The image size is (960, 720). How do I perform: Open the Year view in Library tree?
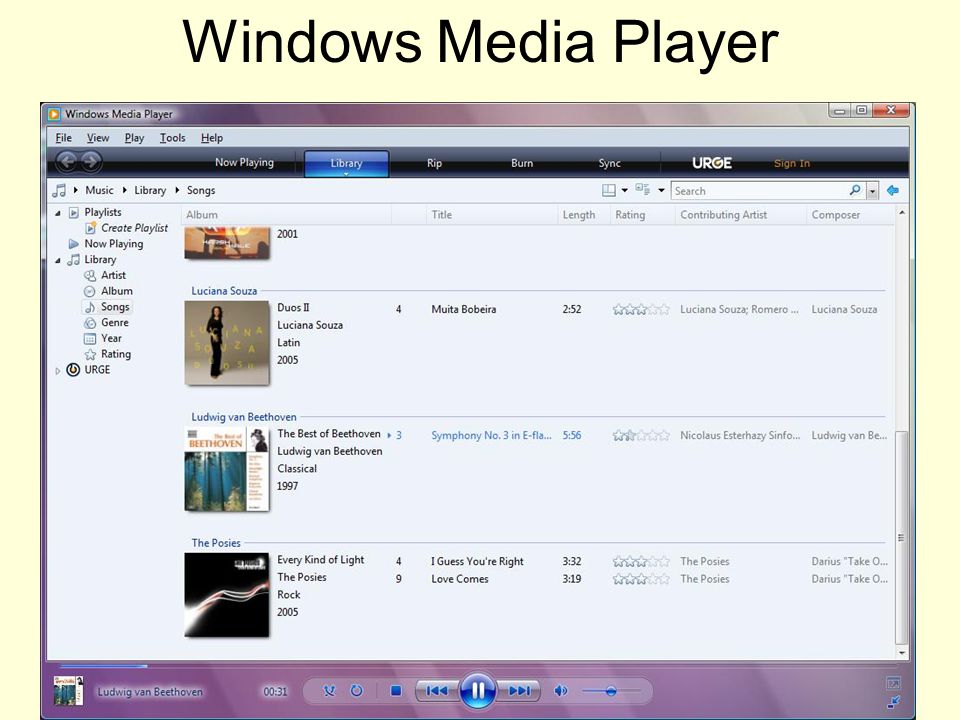click(x=111, y=339)
